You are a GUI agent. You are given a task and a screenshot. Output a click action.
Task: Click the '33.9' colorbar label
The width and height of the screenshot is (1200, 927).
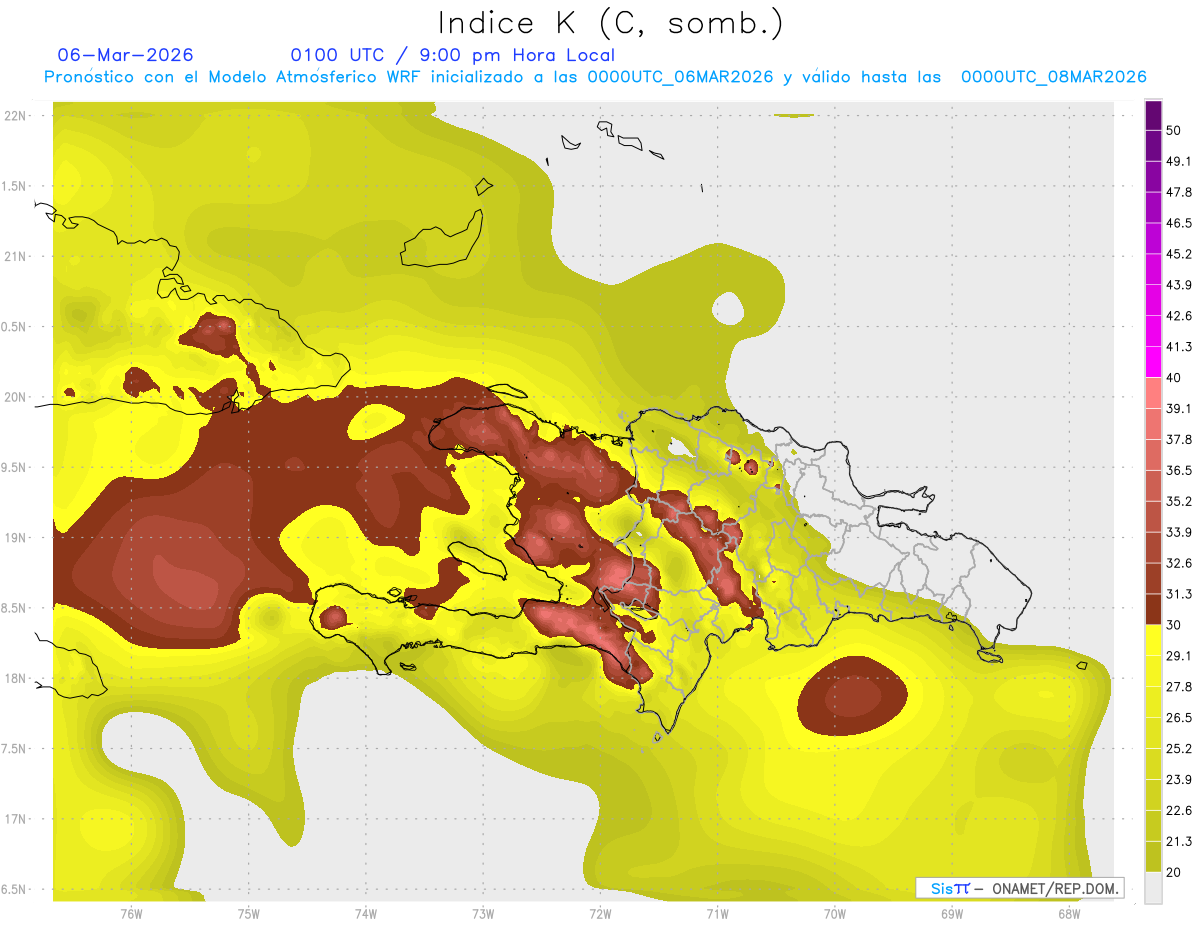tap(1179, 532)
